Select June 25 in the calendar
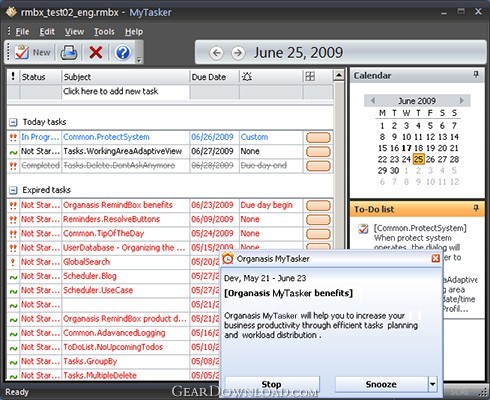The width and height of the screenshot is (490, 400). (418, 159)
